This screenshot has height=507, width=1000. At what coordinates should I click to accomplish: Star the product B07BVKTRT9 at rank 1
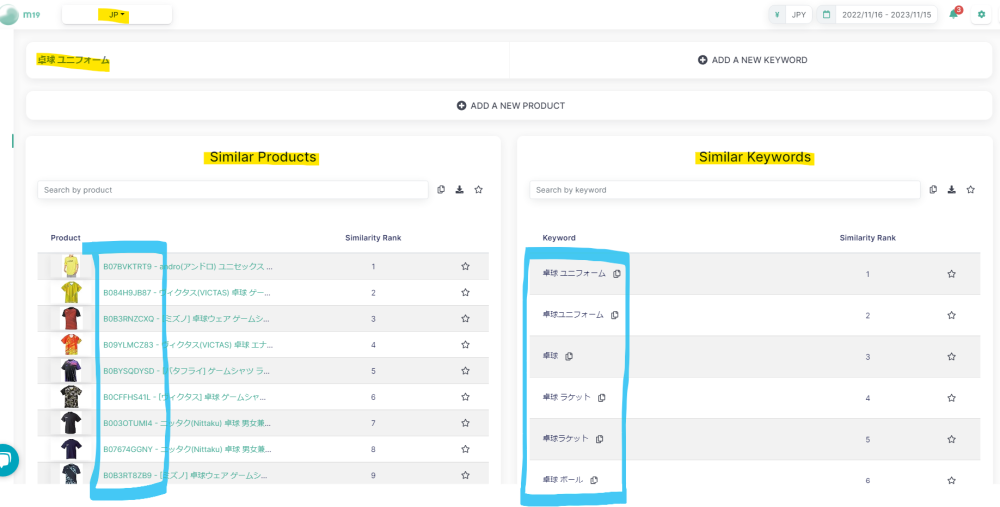point(465,267)
